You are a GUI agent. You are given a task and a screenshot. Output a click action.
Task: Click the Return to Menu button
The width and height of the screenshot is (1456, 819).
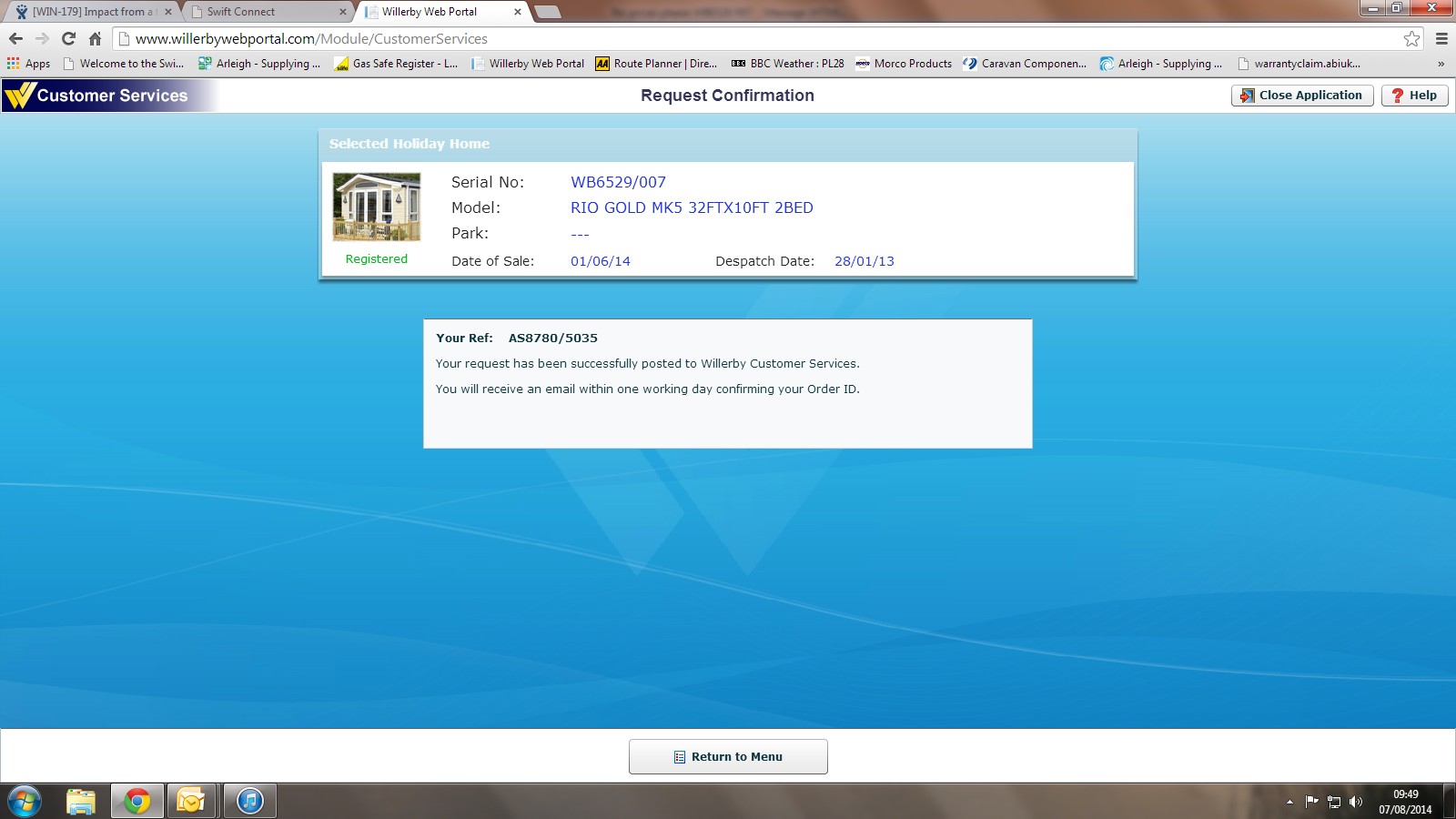tap(728, 756)
